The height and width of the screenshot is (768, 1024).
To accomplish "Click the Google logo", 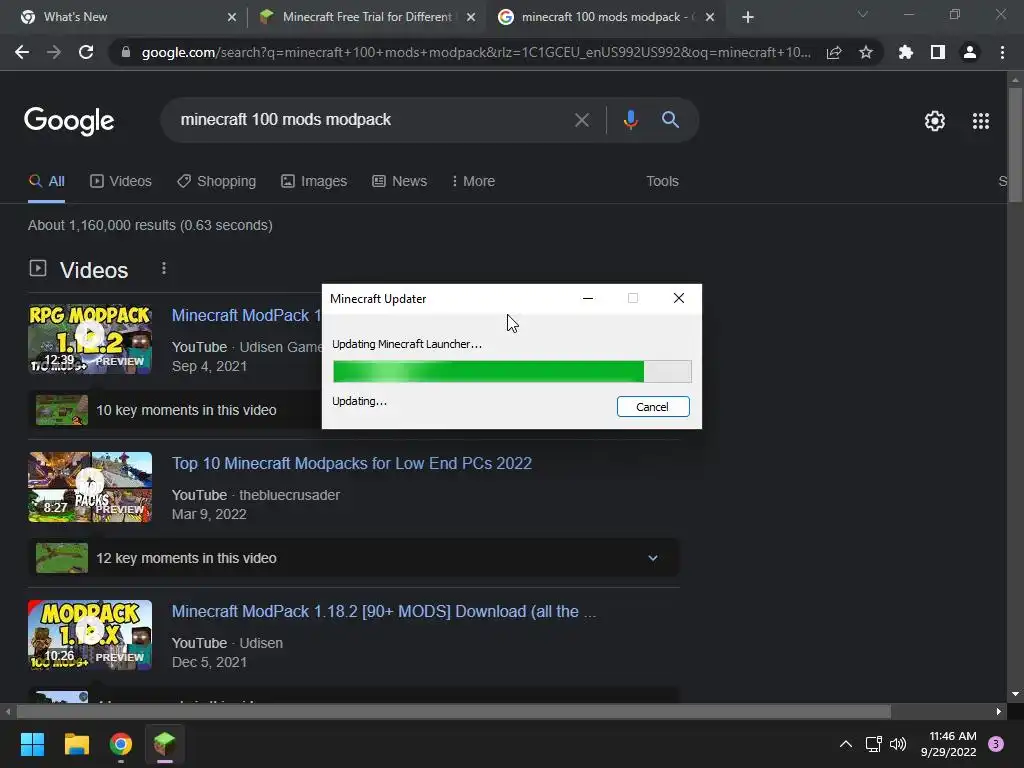I will [69, 121].
